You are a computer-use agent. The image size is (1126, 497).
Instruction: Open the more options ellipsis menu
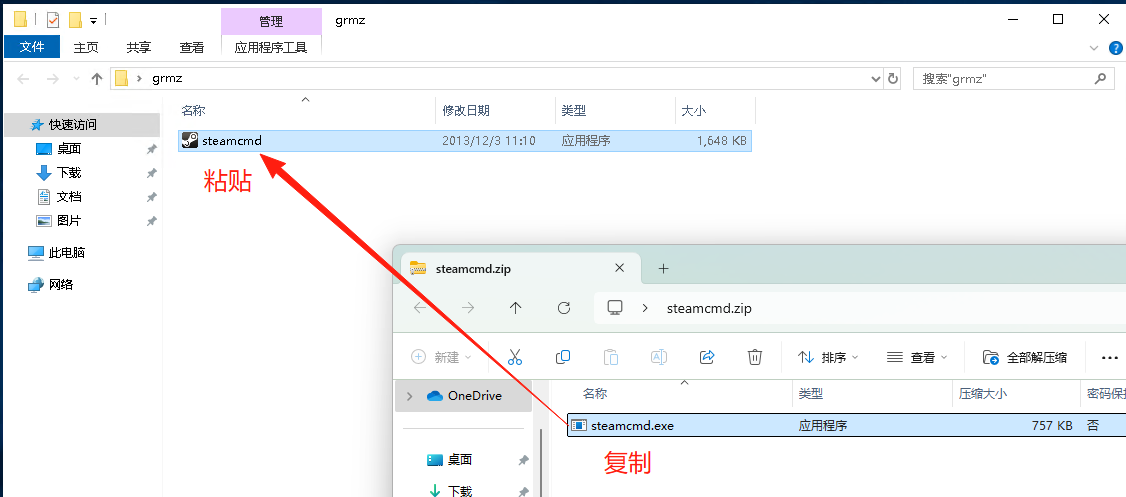1110,357
